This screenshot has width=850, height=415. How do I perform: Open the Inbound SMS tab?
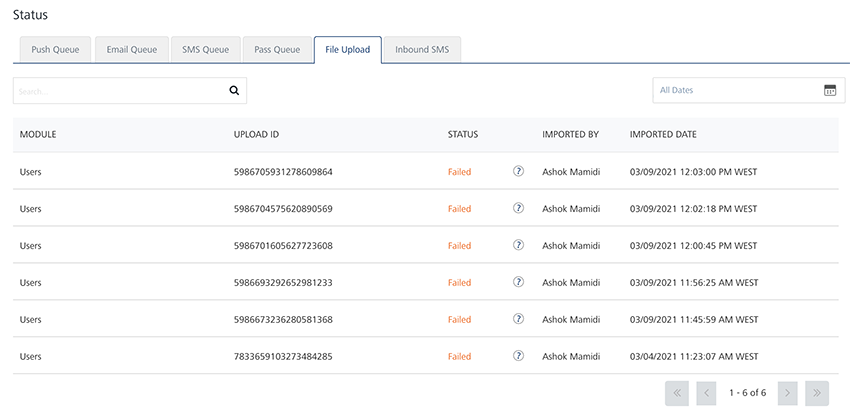click(422, 50)
